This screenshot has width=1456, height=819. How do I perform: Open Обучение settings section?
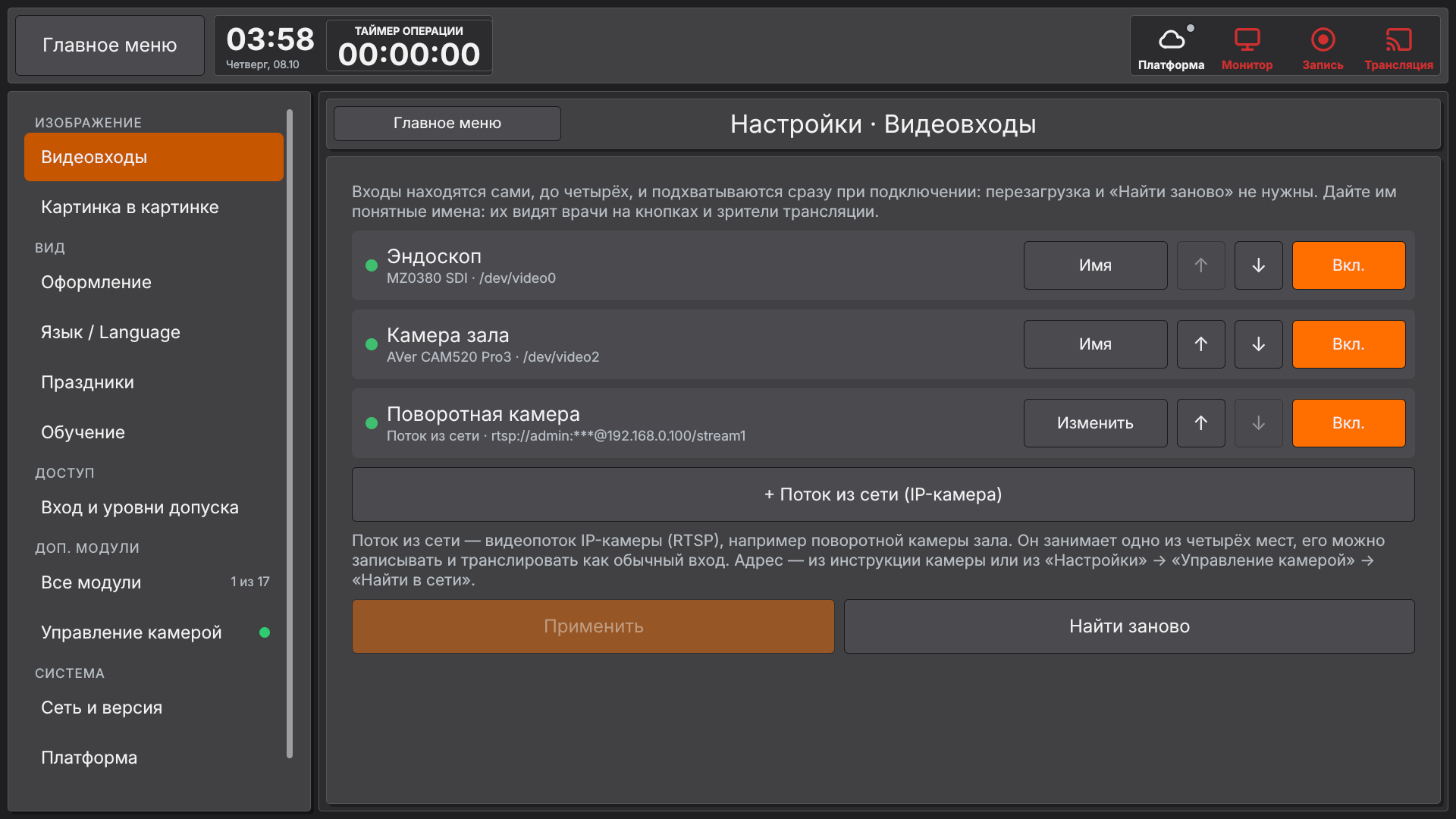[x=154, y=432]
